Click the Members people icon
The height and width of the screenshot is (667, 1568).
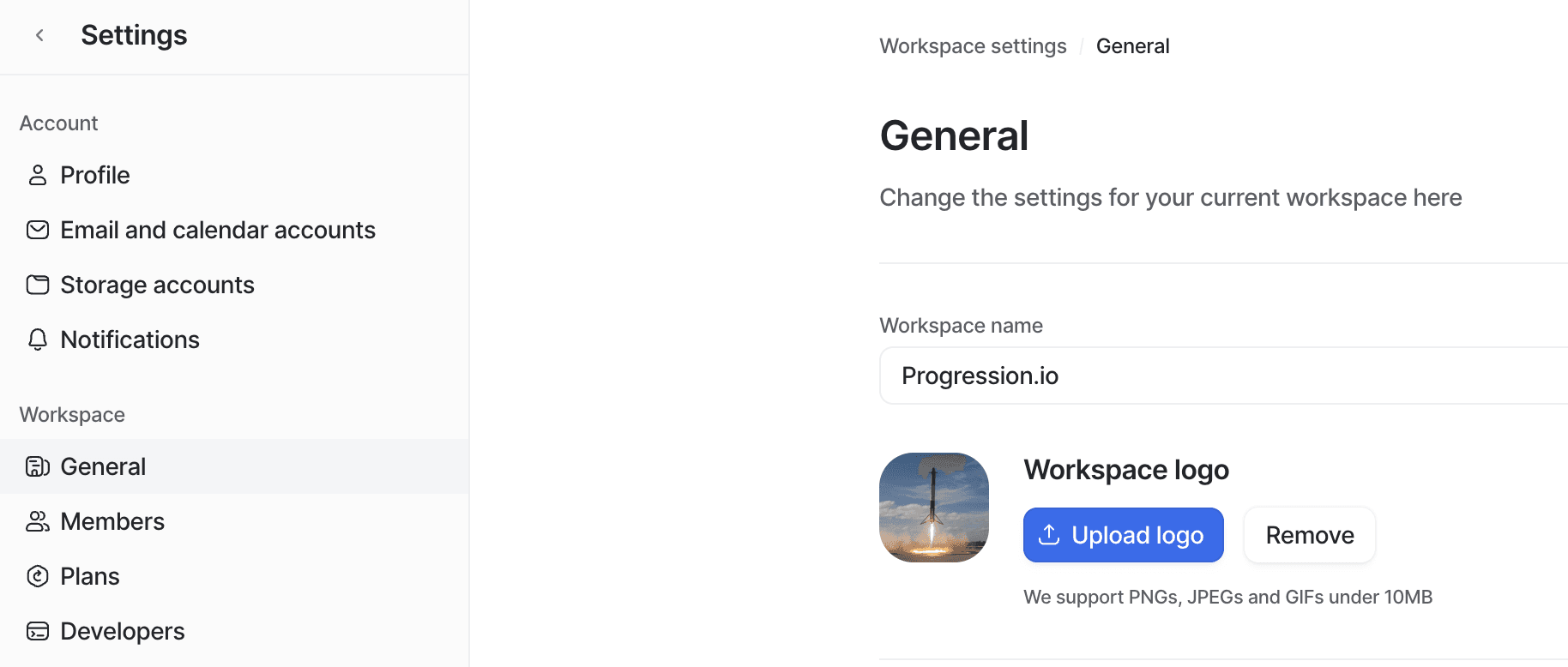point(37,520)
